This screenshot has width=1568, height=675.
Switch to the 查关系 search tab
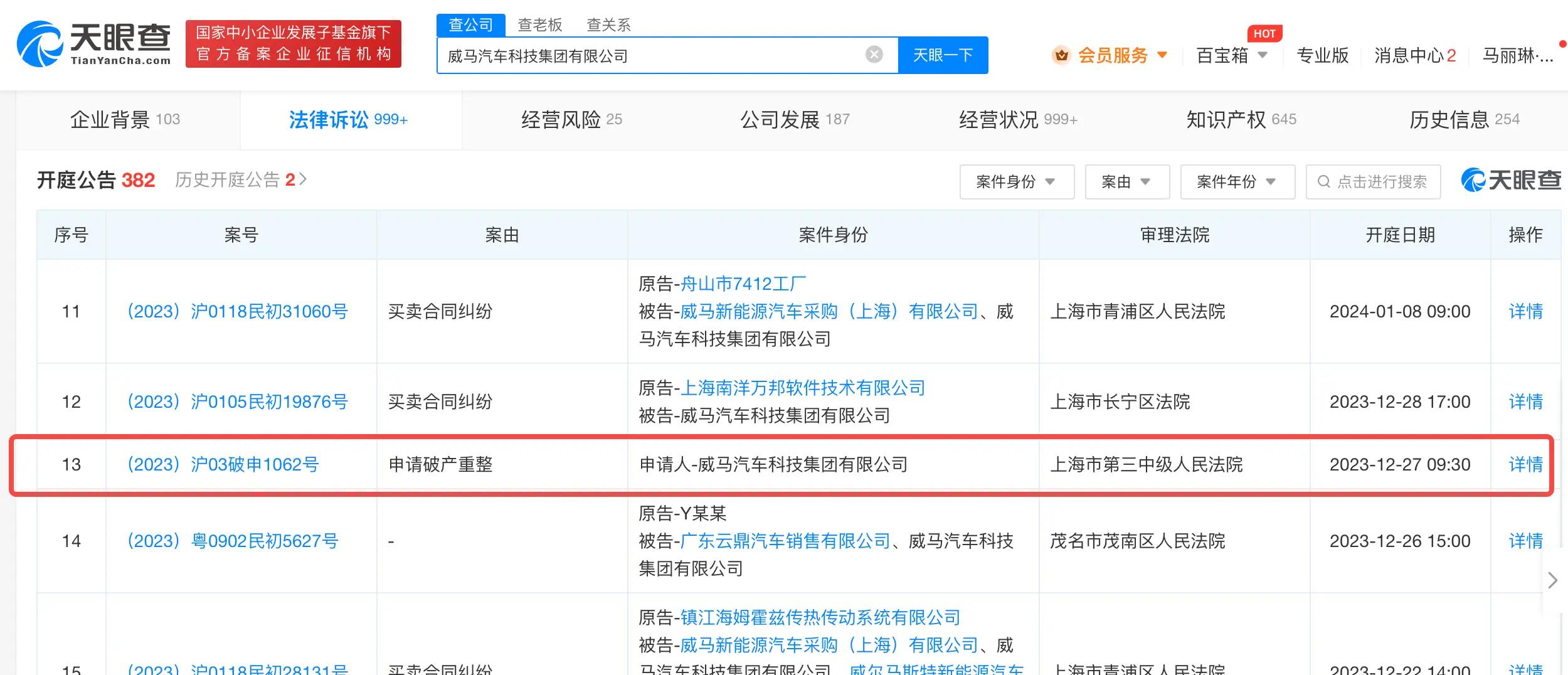click(x=608, y=25)
